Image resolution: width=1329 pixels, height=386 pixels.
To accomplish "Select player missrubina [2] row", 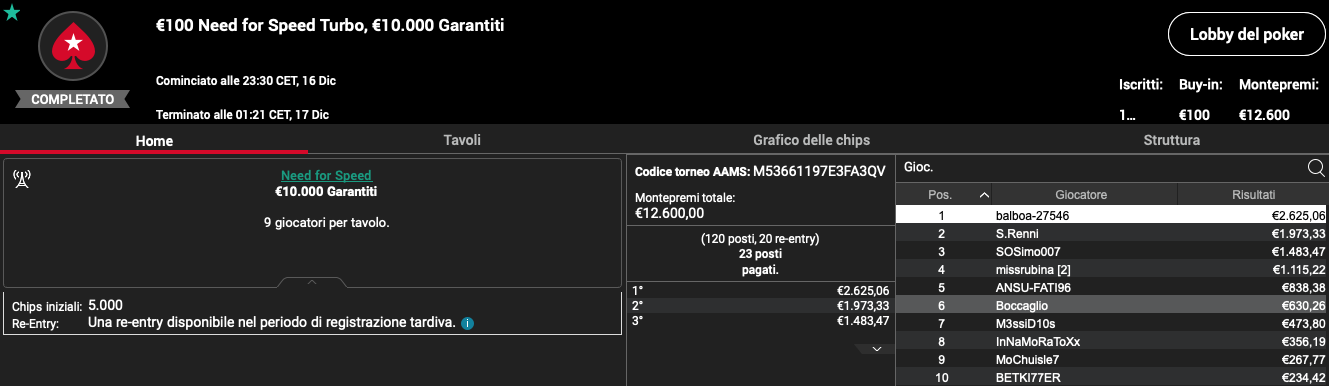I will coord(1112,269).
